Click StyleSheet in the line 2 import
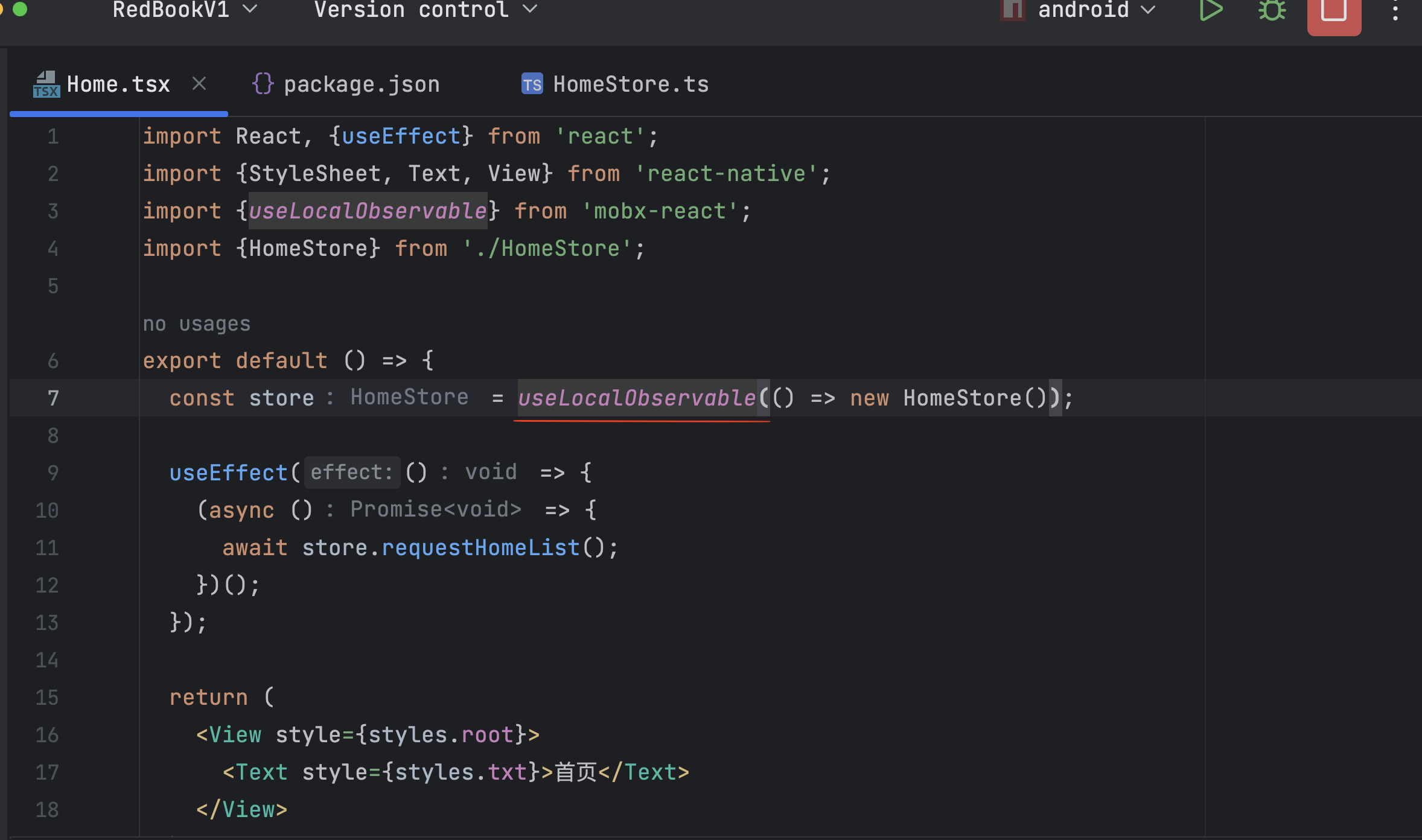Image resolution: width=1422 pixels, height=840 pixels. coord(314,174)
